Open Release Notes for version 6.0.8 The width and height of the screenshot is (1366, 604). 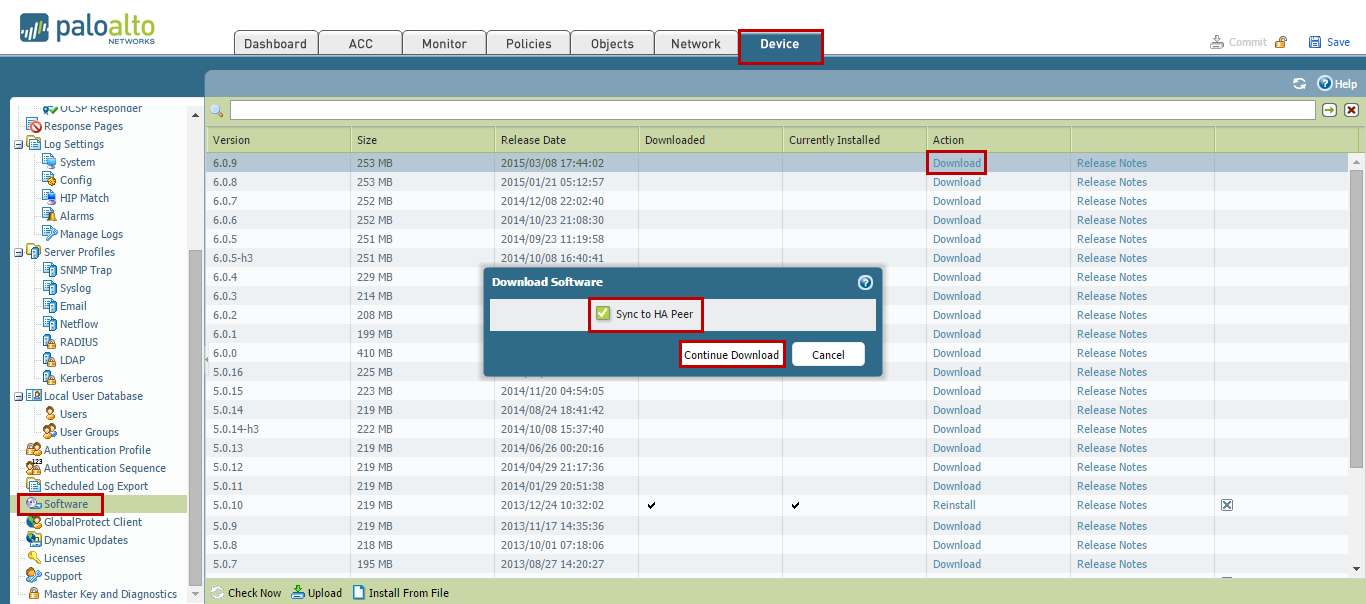[x=1112, y=181]
